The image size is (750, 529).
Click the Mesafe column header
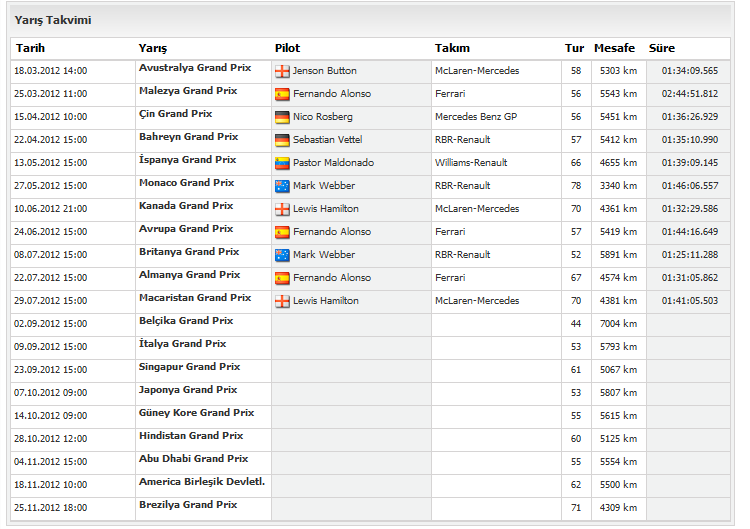tap(615, 48)
